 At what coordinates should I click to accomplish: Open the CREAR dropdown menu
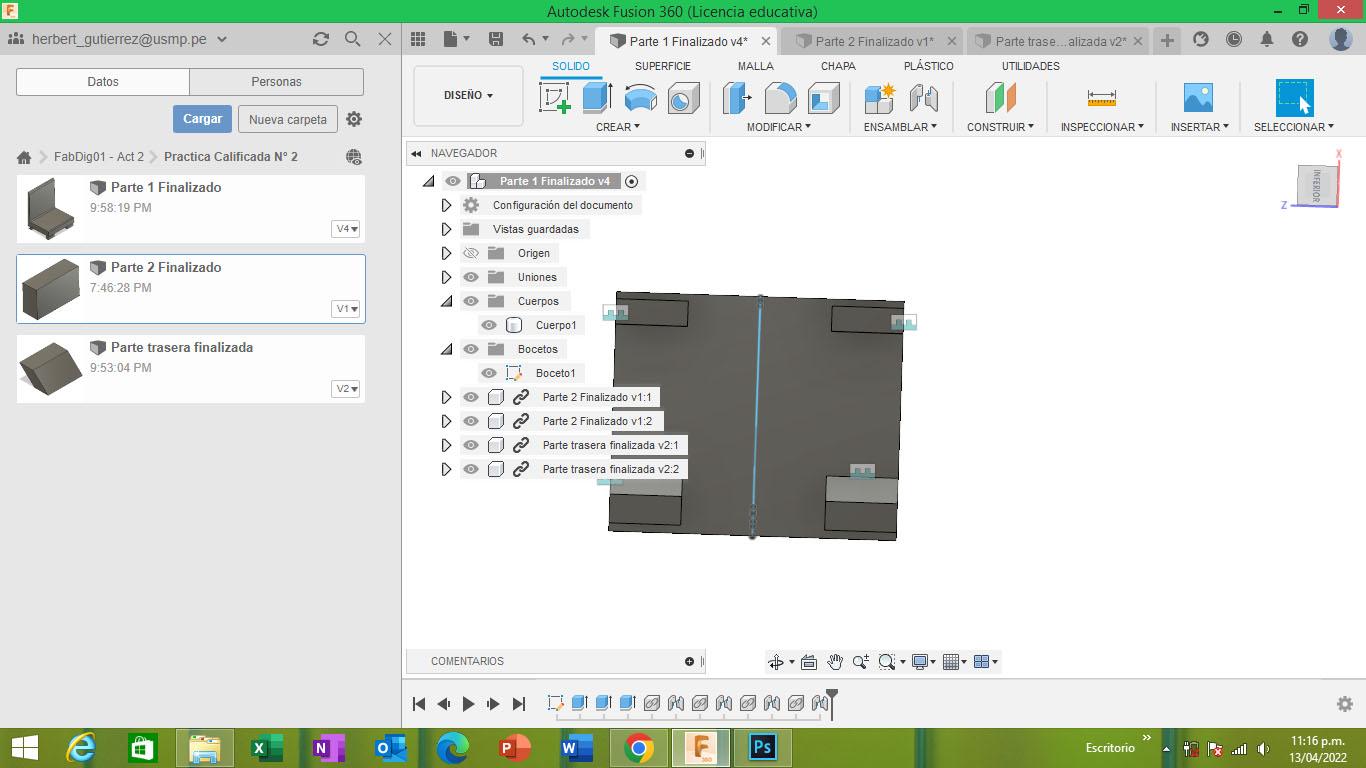click(618, 127)
